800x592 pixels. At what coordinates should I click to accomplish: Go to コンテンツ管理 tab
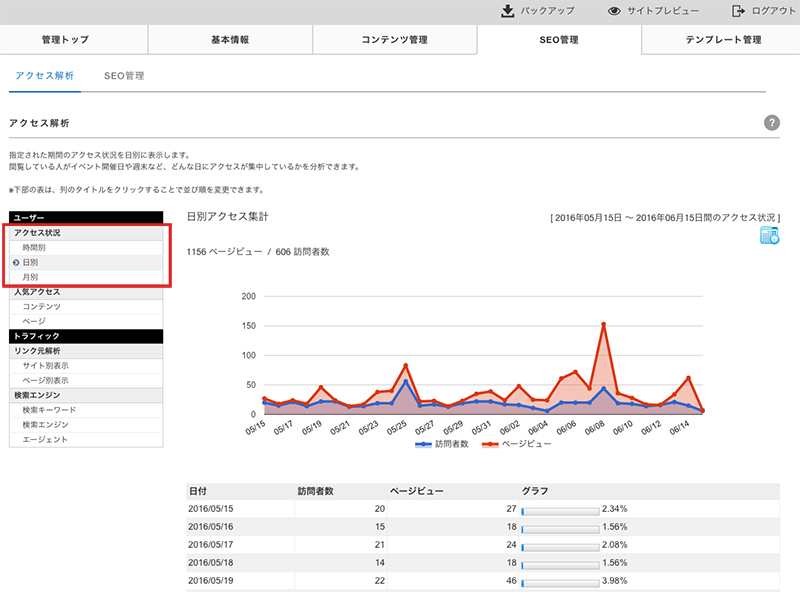click(394, 40)
